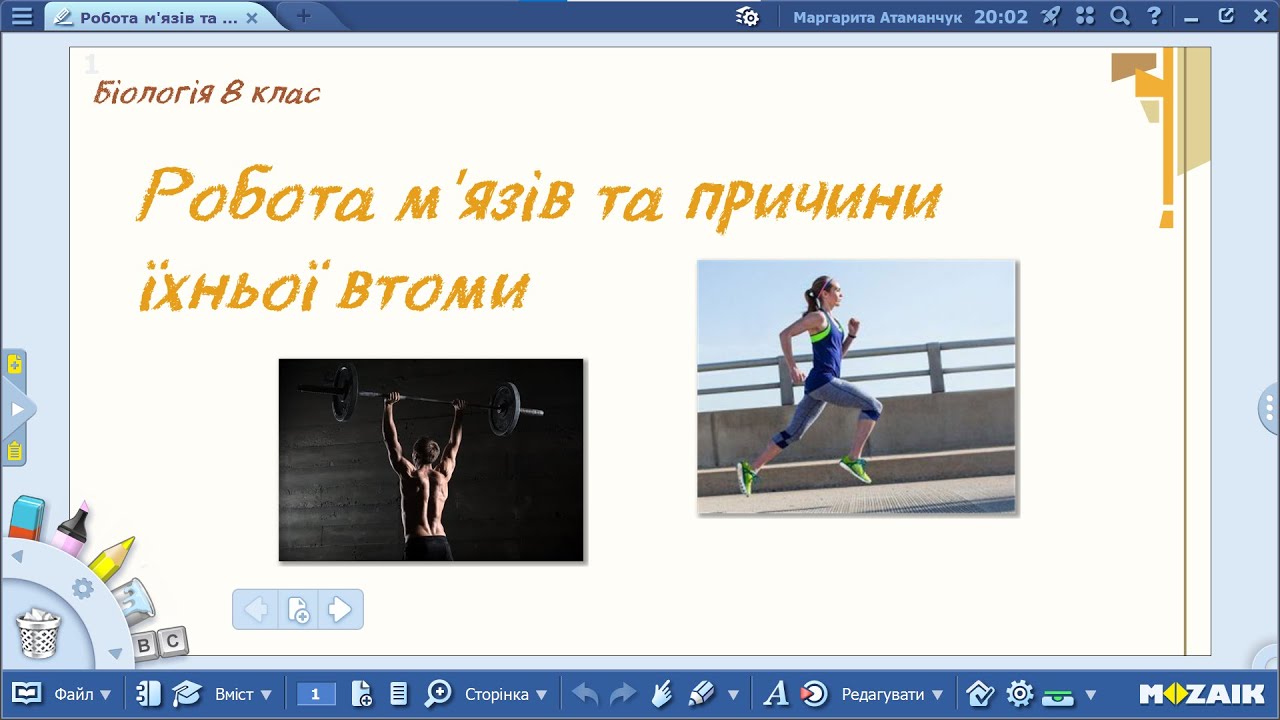The height and width of the screenshot is (720, 1280).
Task: Select the ABC letter blocks text tool
Action: click(x=159, y=643)
